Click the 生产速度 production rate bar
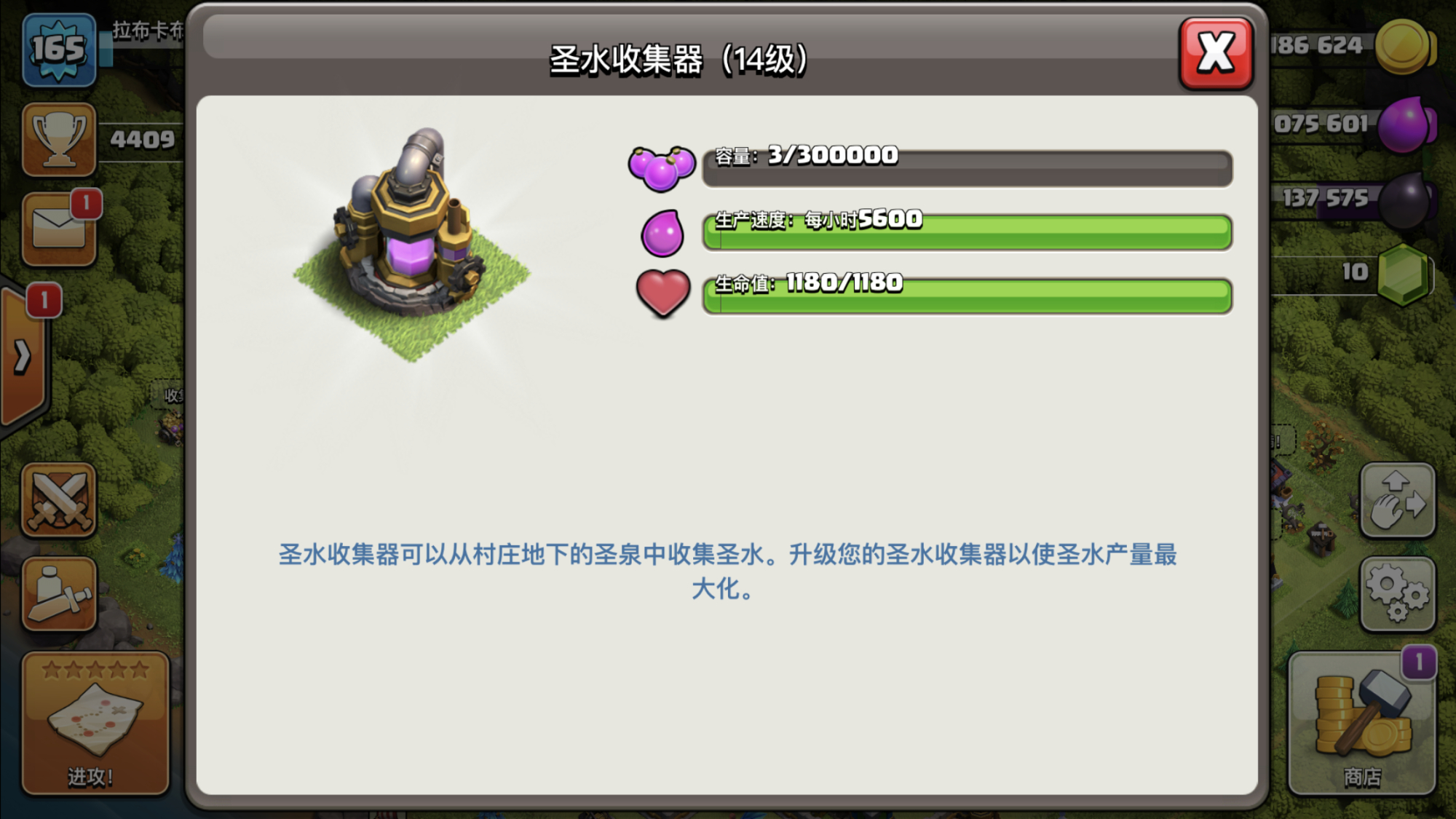Image resolution: width=1456 pixels, height=819 pixels. pyautogui.click(x=967, y=232)
